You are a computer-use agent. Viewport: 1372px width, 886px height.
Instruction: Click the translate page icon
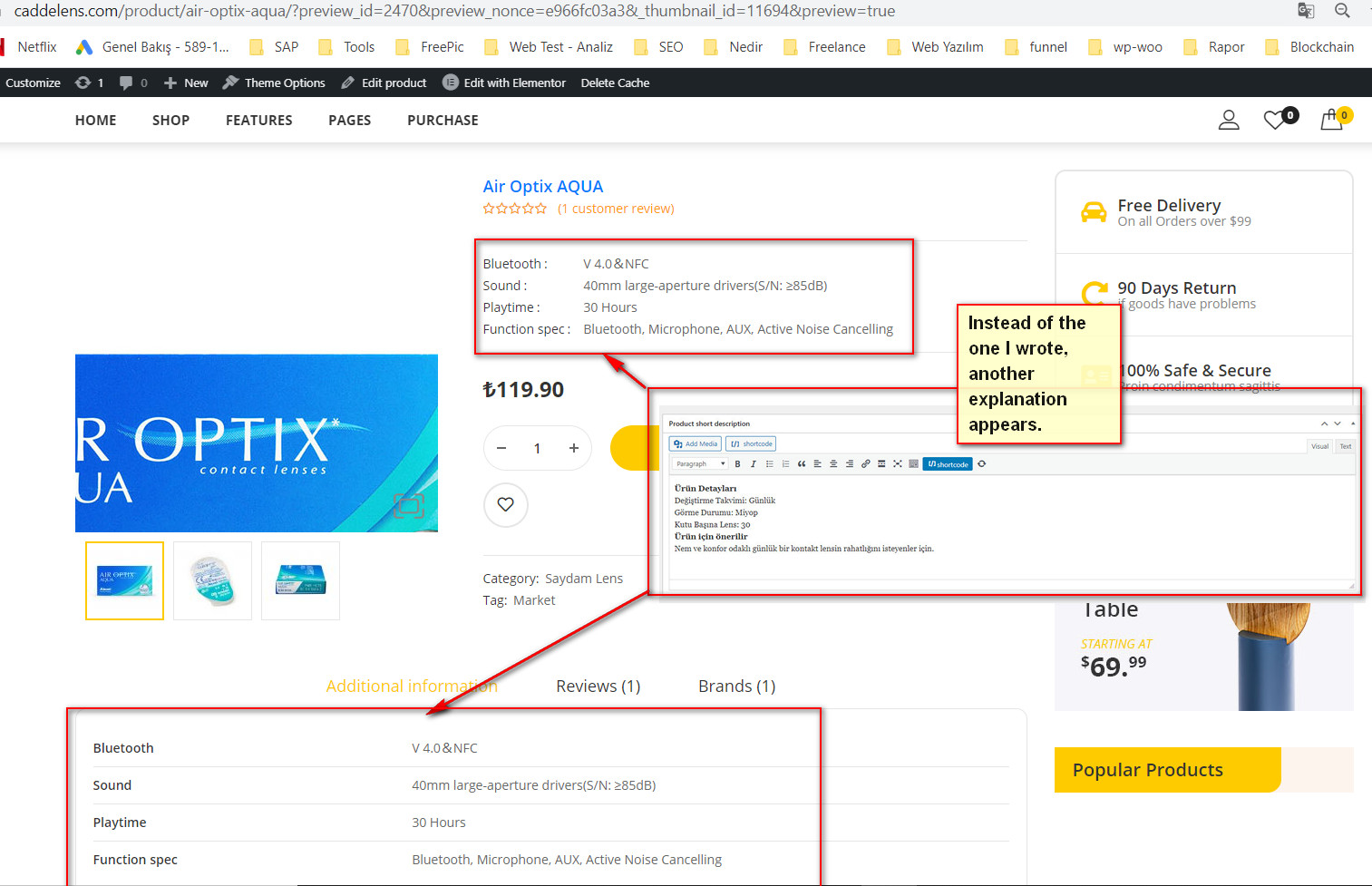point(1306,11)
